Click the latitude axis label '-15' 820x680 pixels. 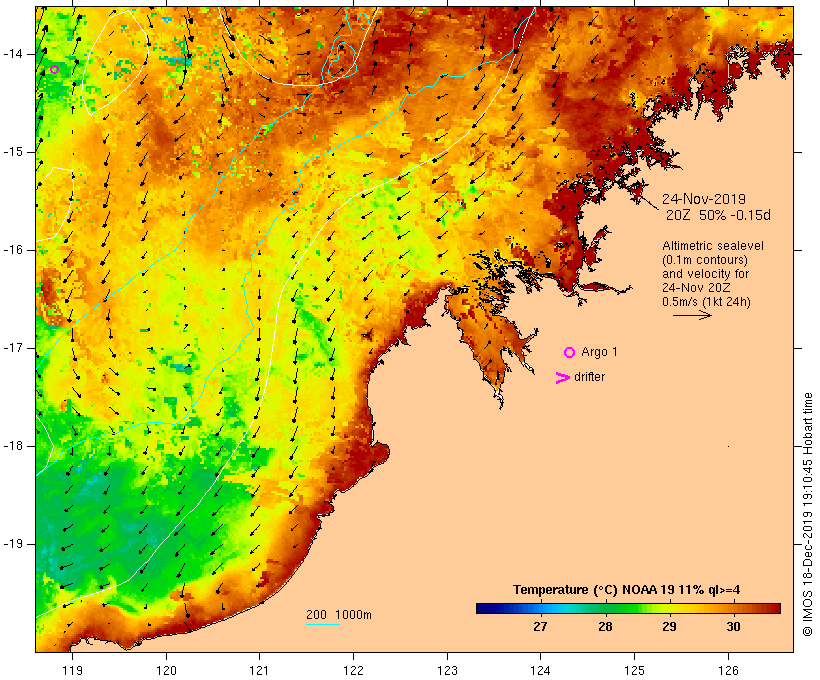click(12, 152)
